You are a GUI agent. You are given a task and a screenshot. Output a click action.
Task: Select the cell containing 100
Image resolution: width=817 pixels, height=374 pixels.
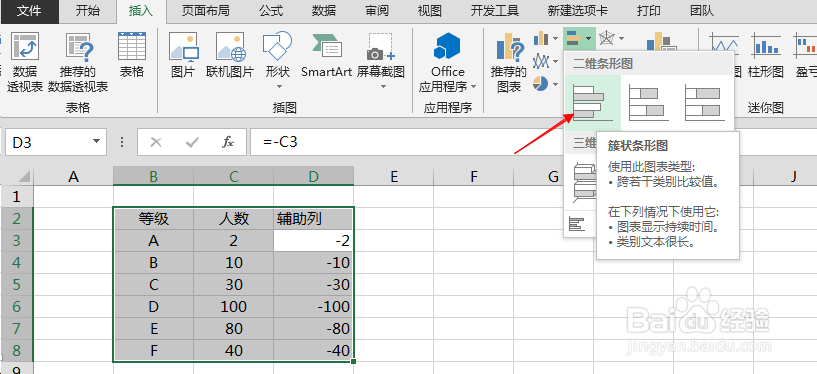pos(233,307)
